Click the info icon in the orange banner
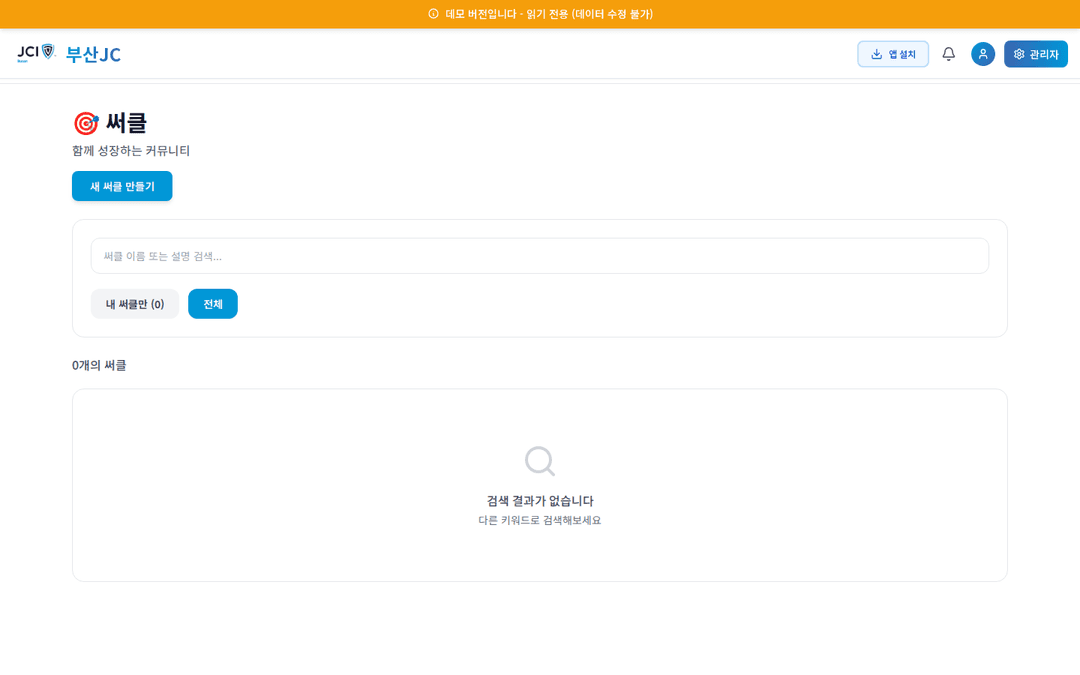 433,14
